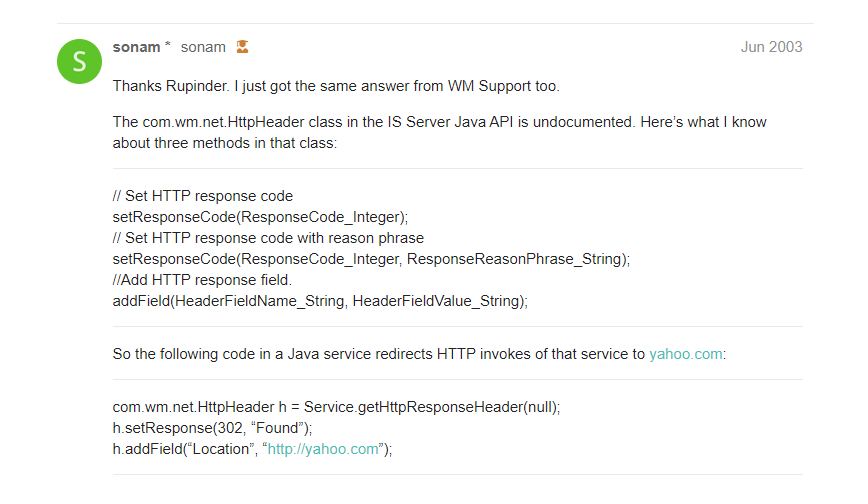Click the gray sonam full name
Image resolution: width=868 pixels, height=504 pixels.
[203, 47]
